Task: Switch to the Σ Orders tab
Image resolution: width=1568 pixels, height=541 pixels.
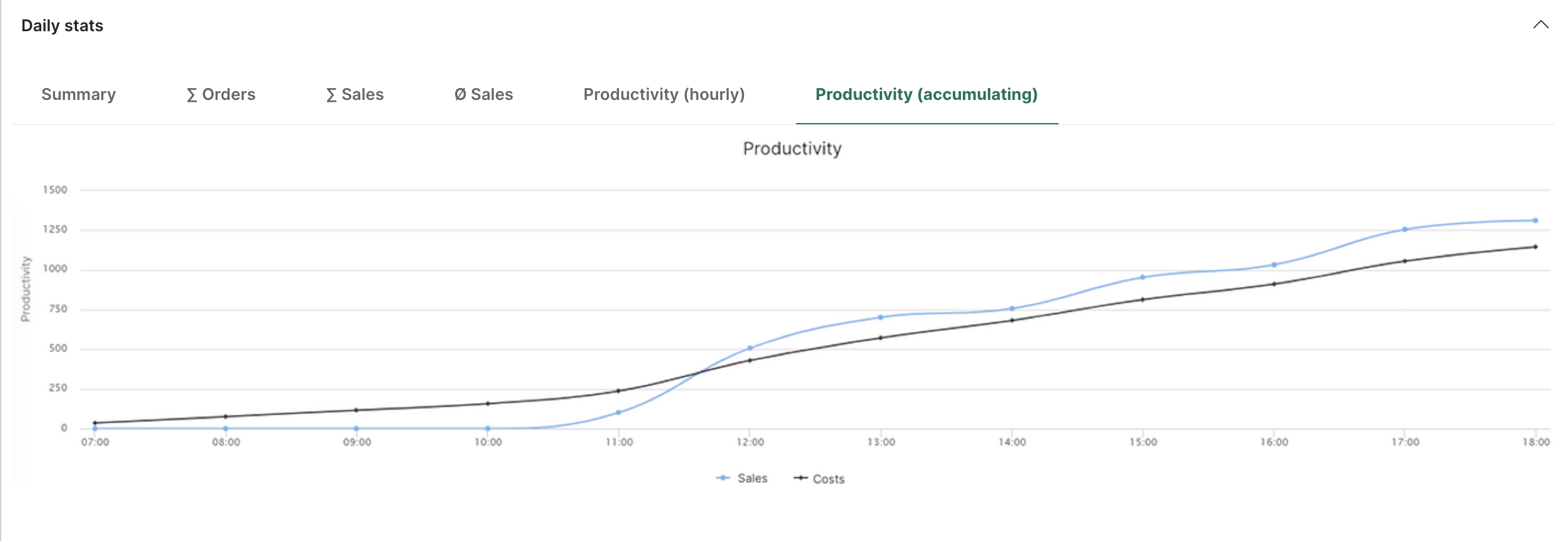Action: 221,94
